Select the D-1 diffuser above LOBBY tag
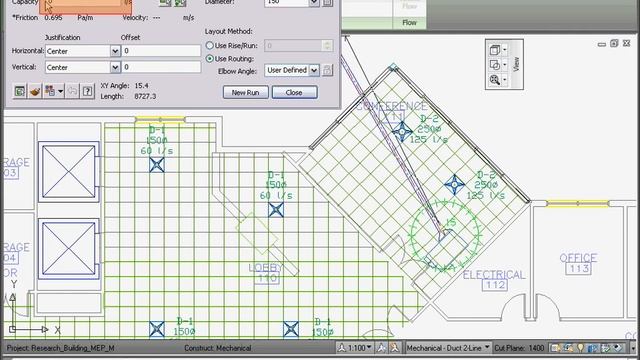640x360 pixels. [276, 210]
